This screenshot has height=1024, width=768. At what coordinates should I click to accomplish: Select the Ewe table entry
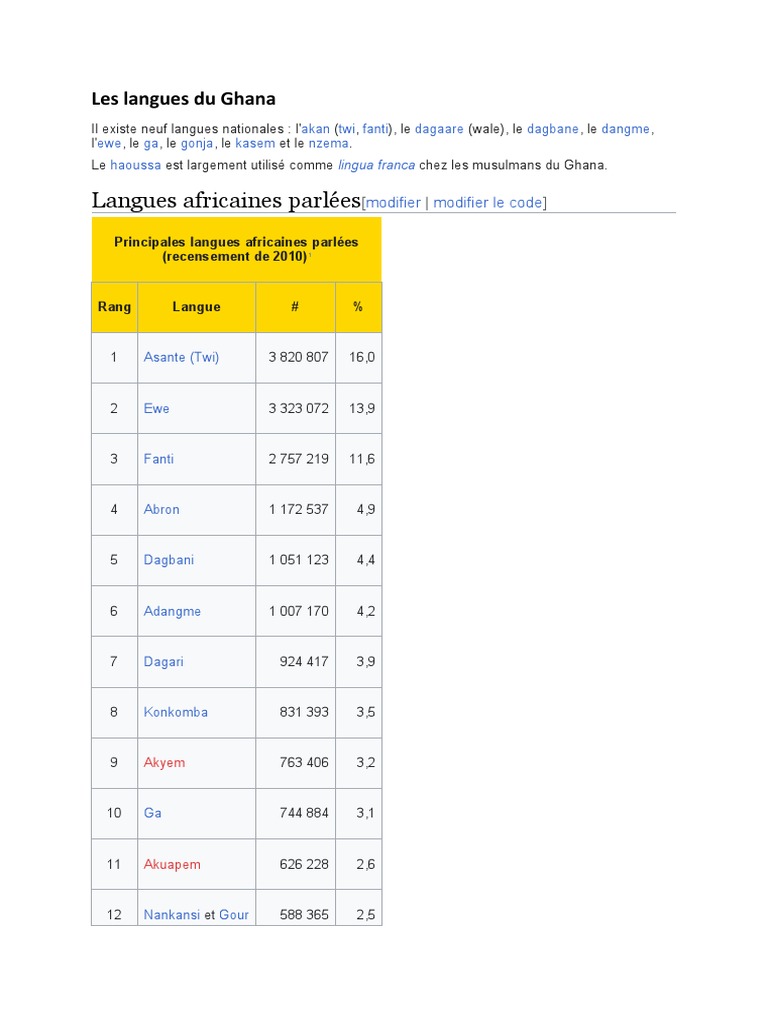pyautogui.click(x=156, y=408)
